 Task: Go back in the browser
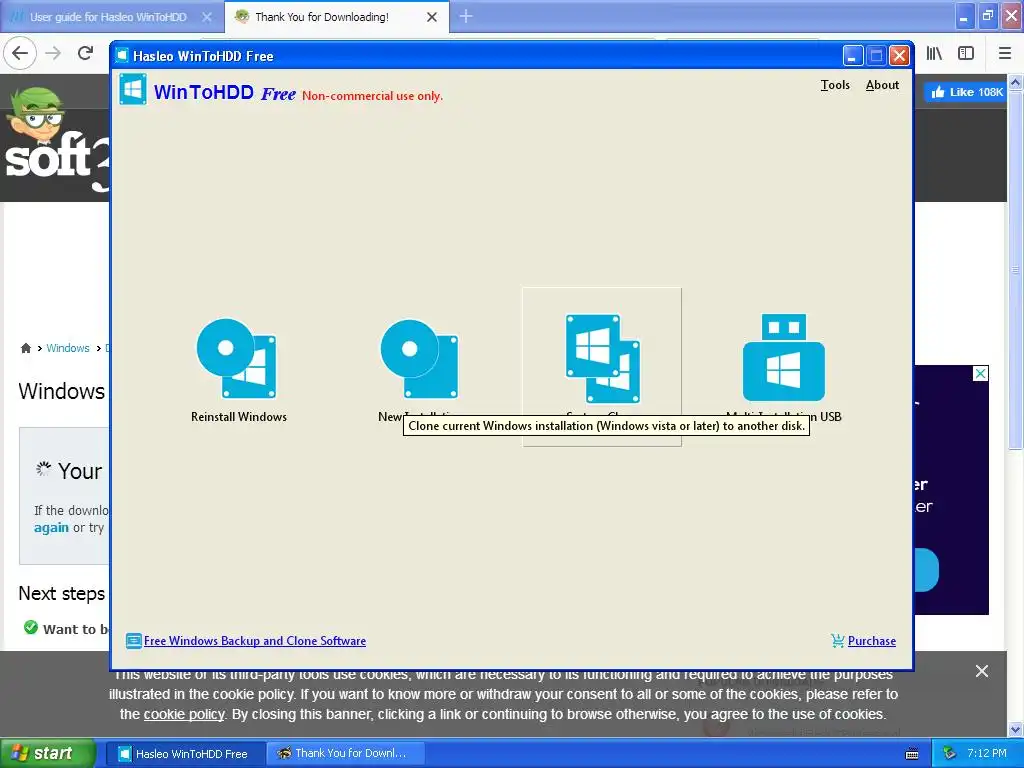click(x=20, y=53)
